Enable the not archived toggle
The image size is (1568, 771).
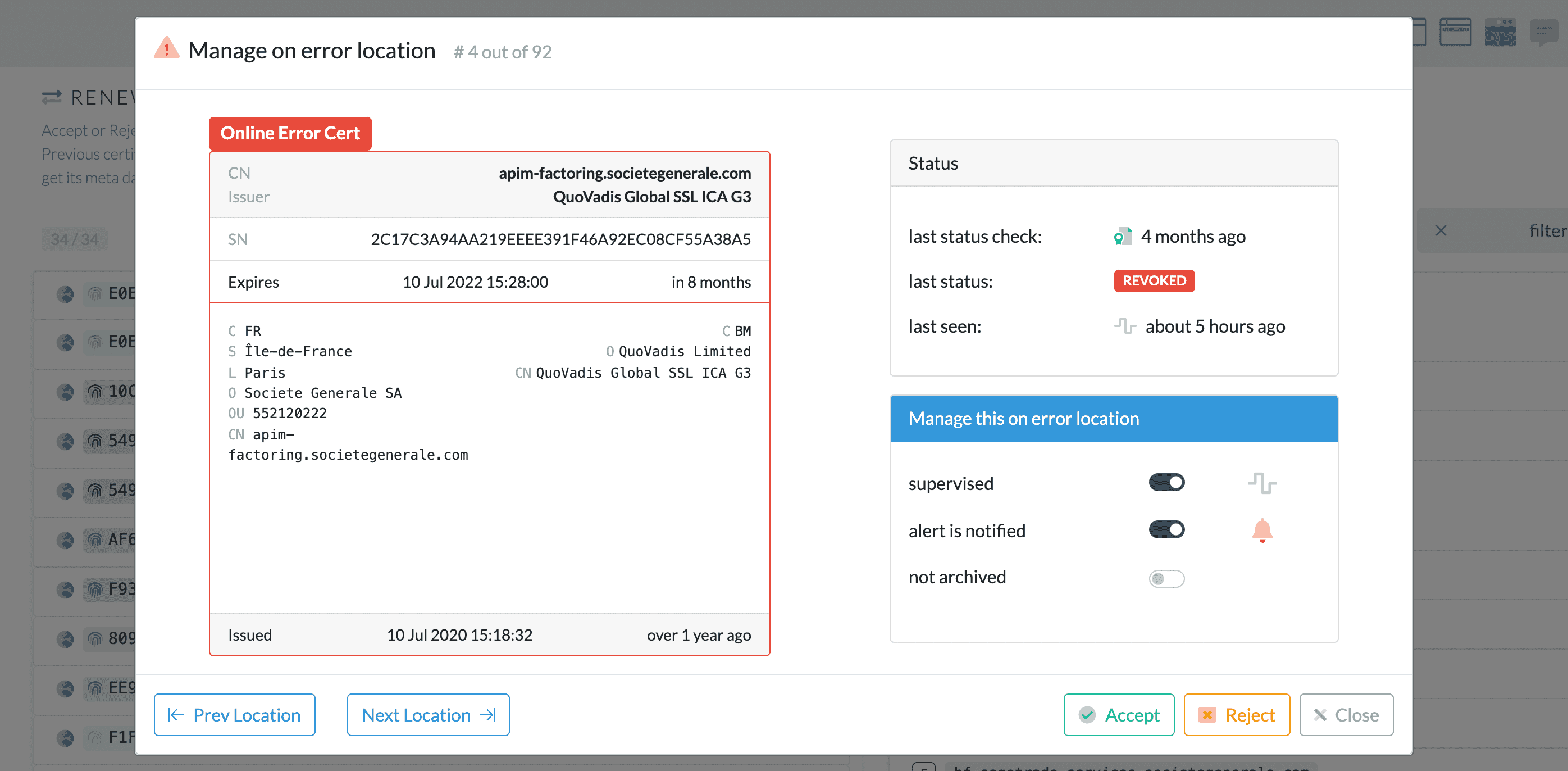pos(1166,578)
